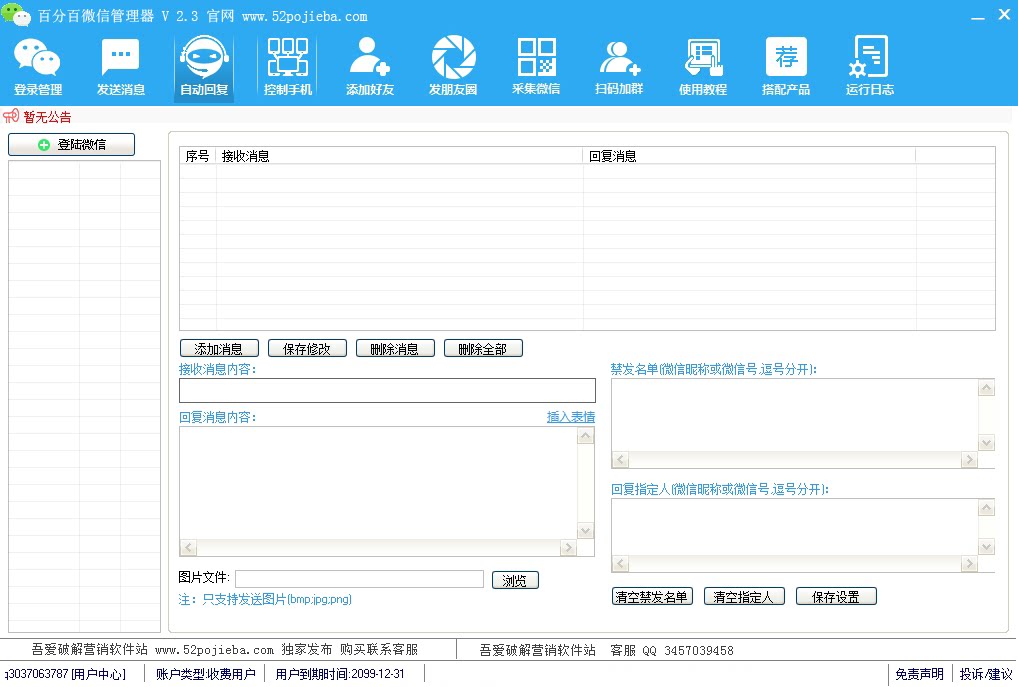Click 投诉/建议 in status bar
The height and width of the screenshot is (687, 1018).
point(986,674)
